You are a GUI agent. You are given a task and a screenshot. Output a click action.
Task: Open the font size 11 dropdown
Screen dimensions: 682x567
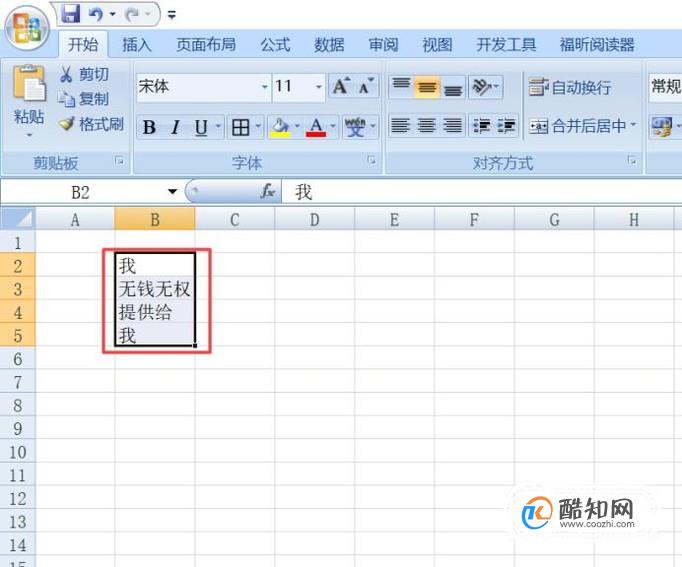point(319,87)
